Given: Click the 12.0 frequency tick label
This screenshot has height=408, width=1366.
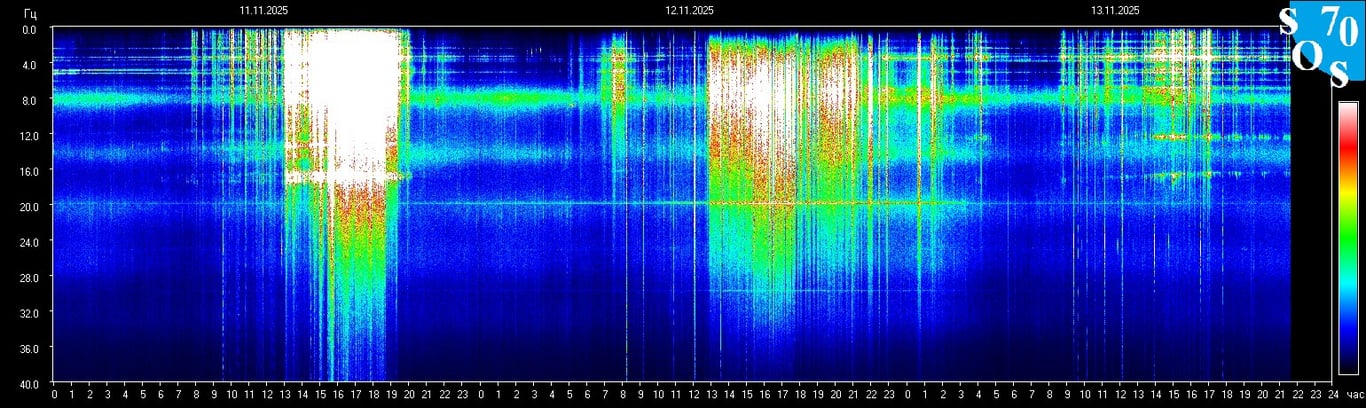Looking at the screenshot, I should pyautogui.click(x=30, y=136).
